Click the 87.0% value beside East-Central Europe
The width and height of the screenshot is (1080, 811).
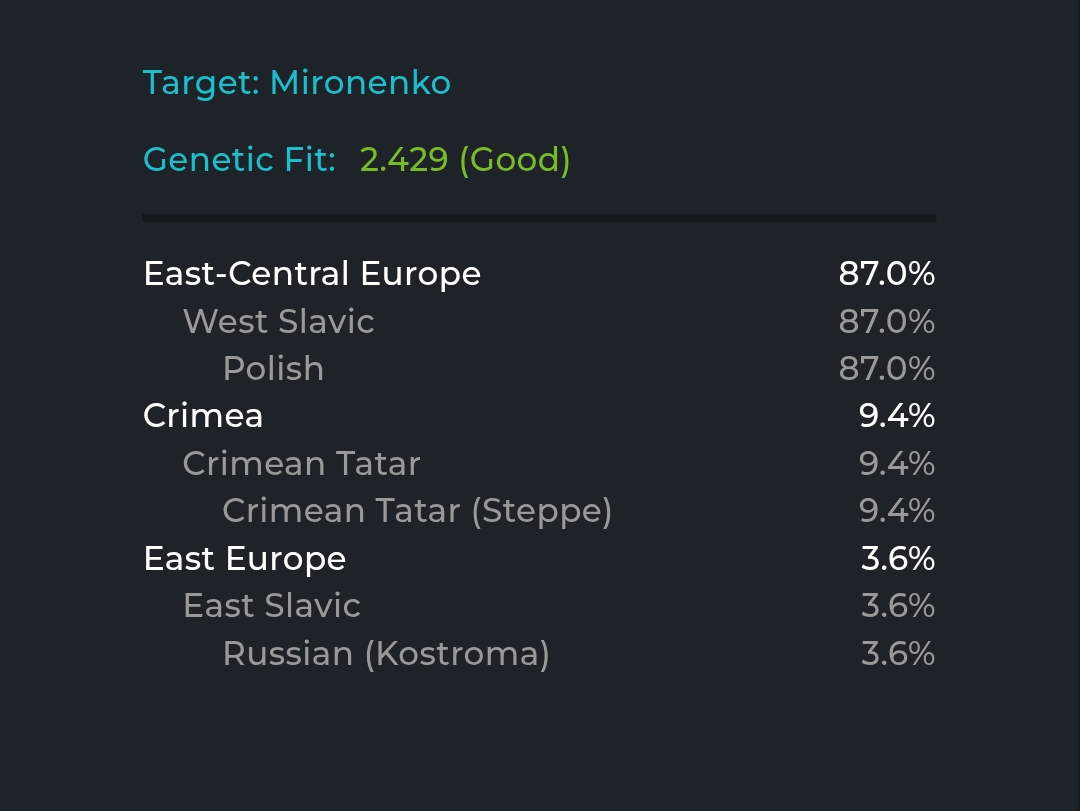pyautogui.click(x=887, y=274)
